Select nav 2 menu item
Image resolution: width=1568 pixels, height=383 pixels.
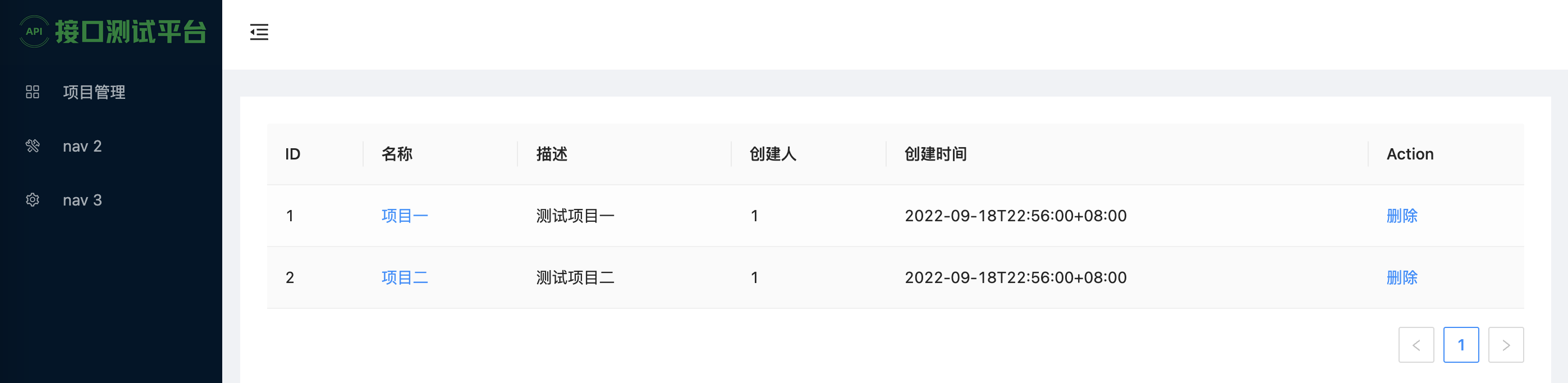click(x=111, y=146)
